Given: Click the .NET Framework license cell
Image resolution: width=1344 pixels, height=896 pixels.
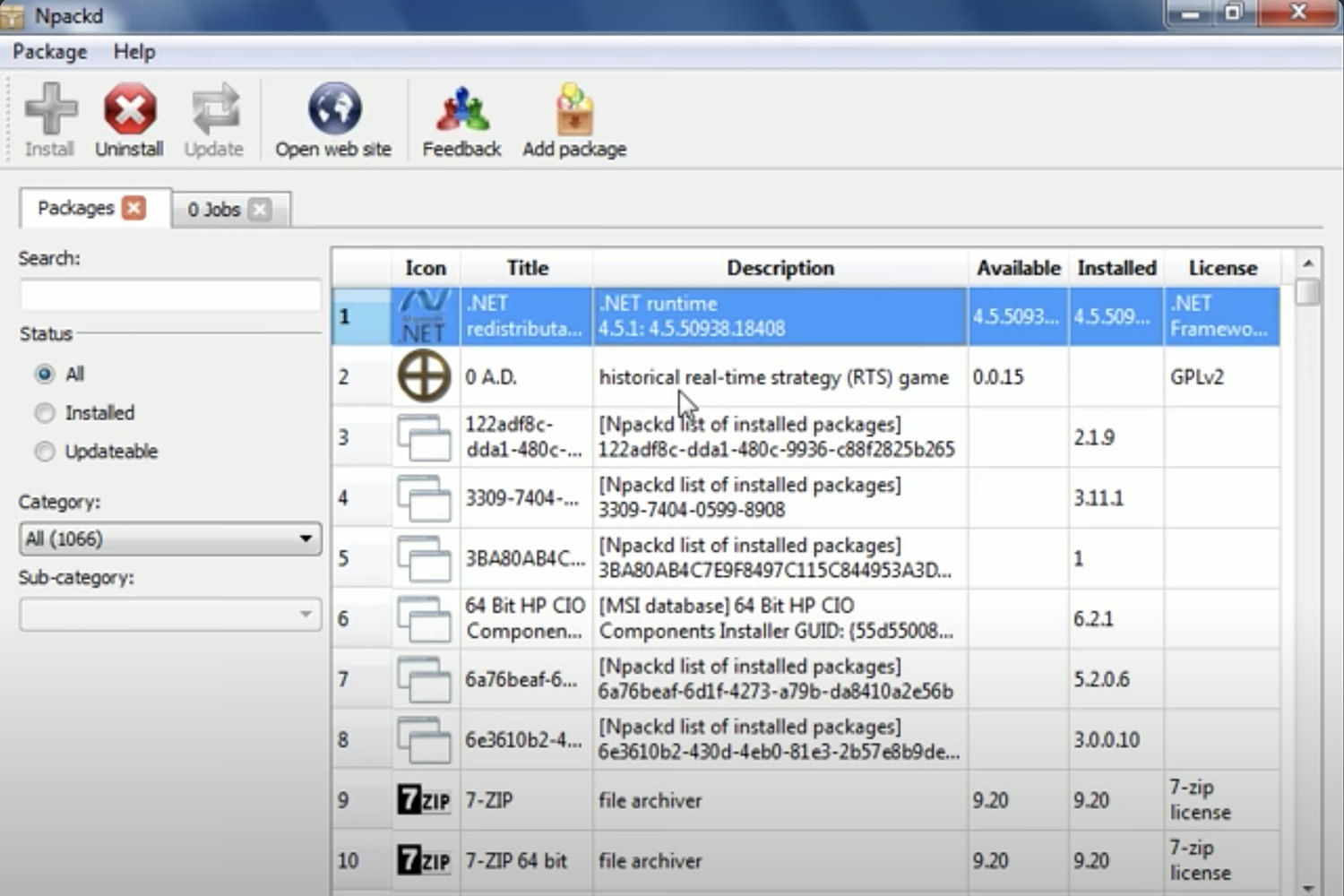Looking at the screenshot, I should coord(1222,316).
